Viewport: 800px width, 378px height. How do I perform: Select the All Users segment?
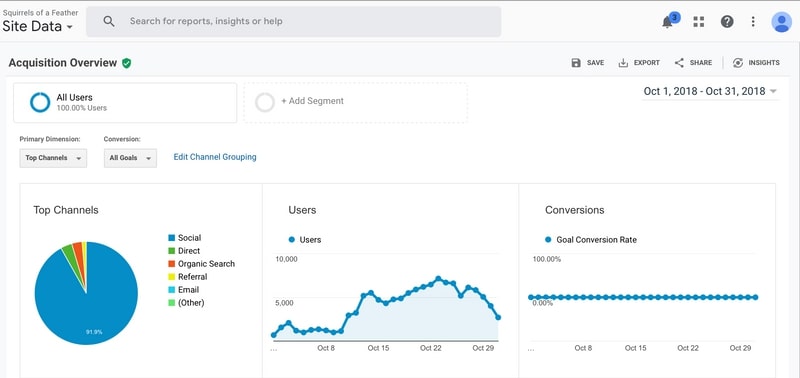coord(125,103)
